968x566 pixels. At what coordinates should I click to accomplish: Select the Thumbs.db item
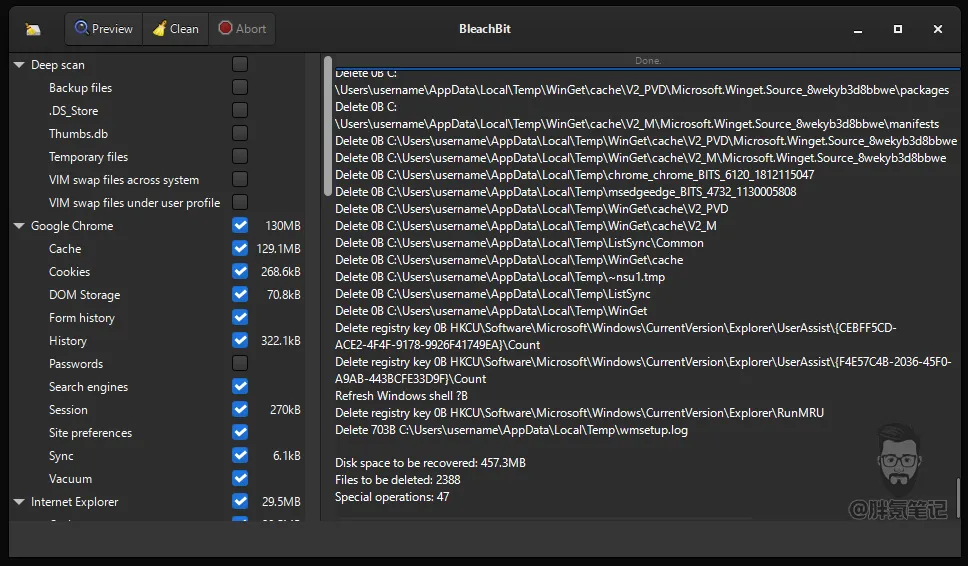click(78, 134)
